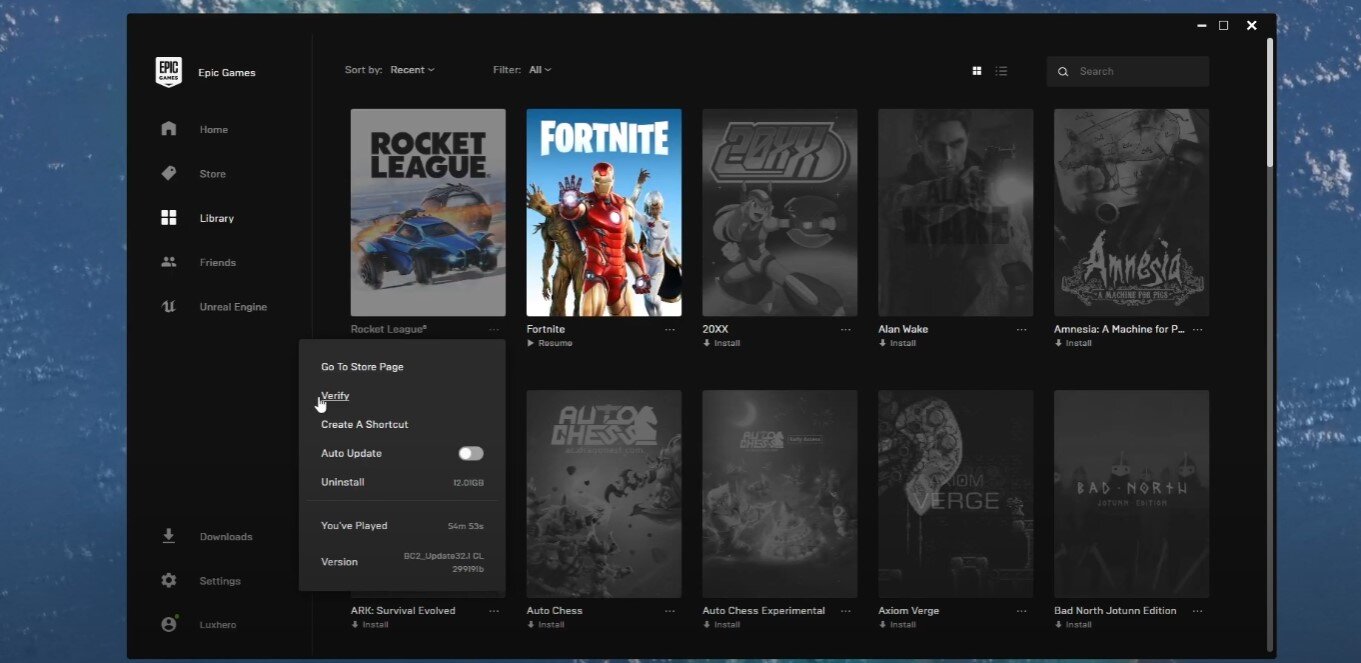Switch to grid view layout icon
Image resolution: width=1361 pixels, height=663 pixels.
click(977, 71)
